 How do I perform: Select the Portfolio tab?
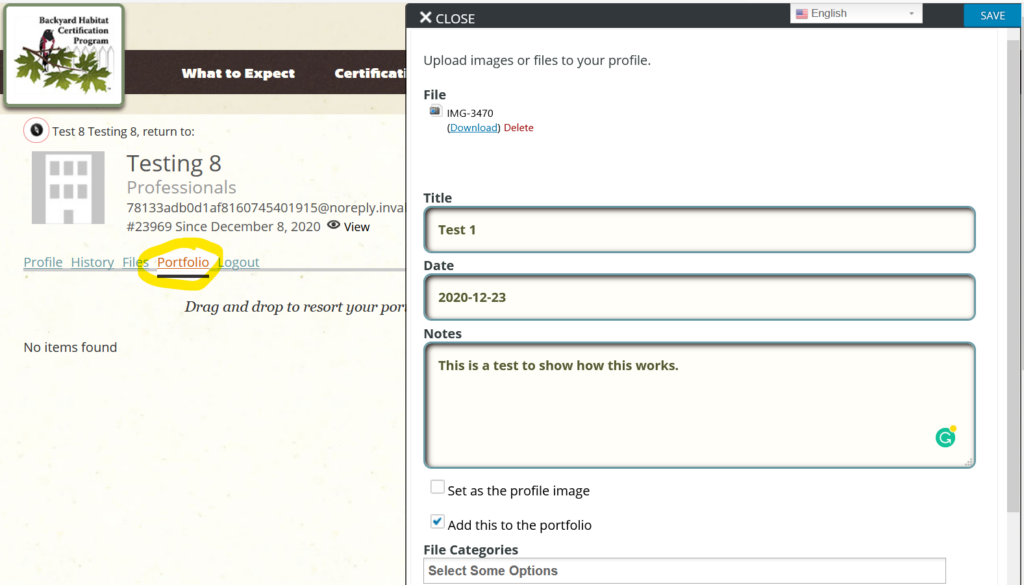pyautogui.click(x=183, y=262)
